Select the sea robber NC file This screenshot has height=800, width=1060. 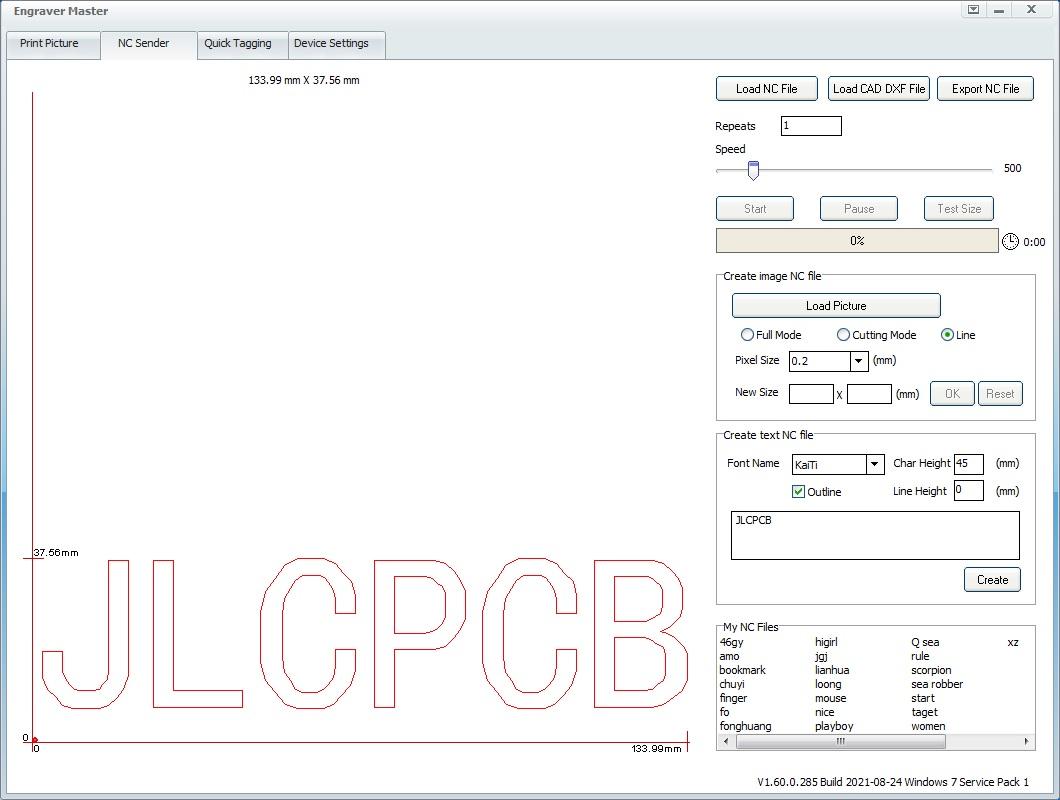937,684
